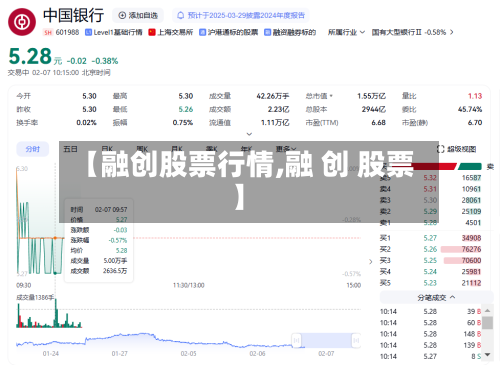Click the Bank of China red logo
The image size is (500, 365).
(22, 22)
